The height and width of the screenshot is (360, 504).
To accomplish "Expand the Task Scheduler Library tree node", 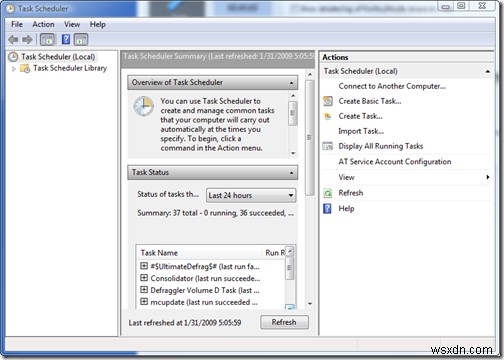I will [x=14, y=69].
